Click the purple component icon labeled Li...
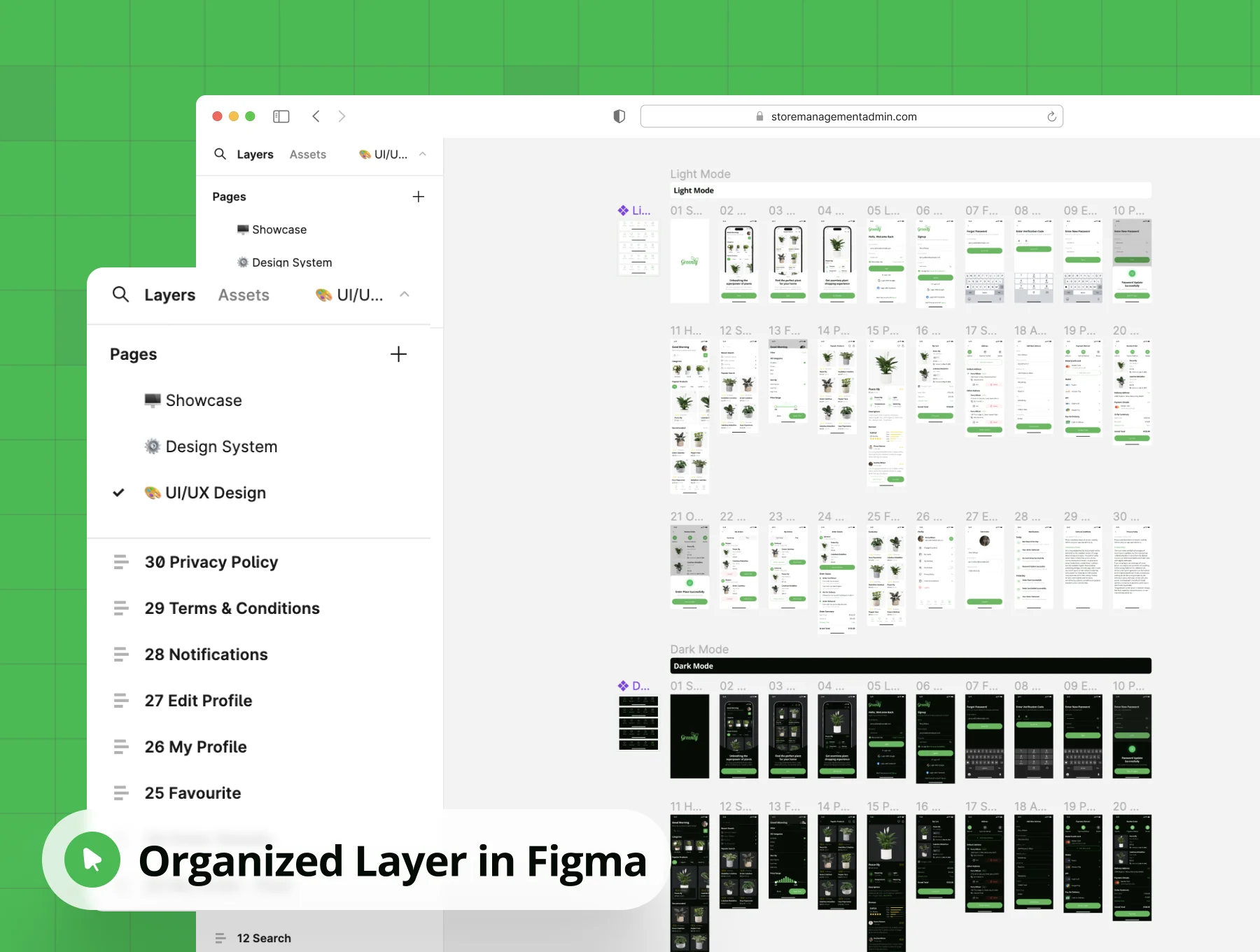 point(623,210)
